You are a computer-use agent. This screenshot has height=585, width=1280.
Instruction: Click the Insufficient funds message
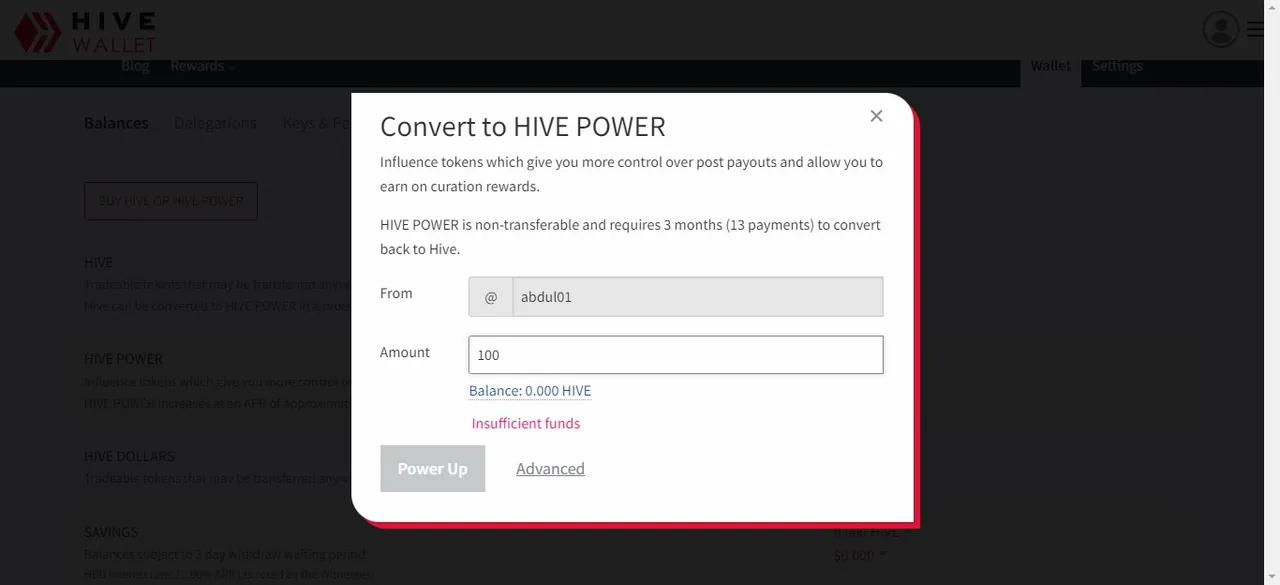click(526, 424)
